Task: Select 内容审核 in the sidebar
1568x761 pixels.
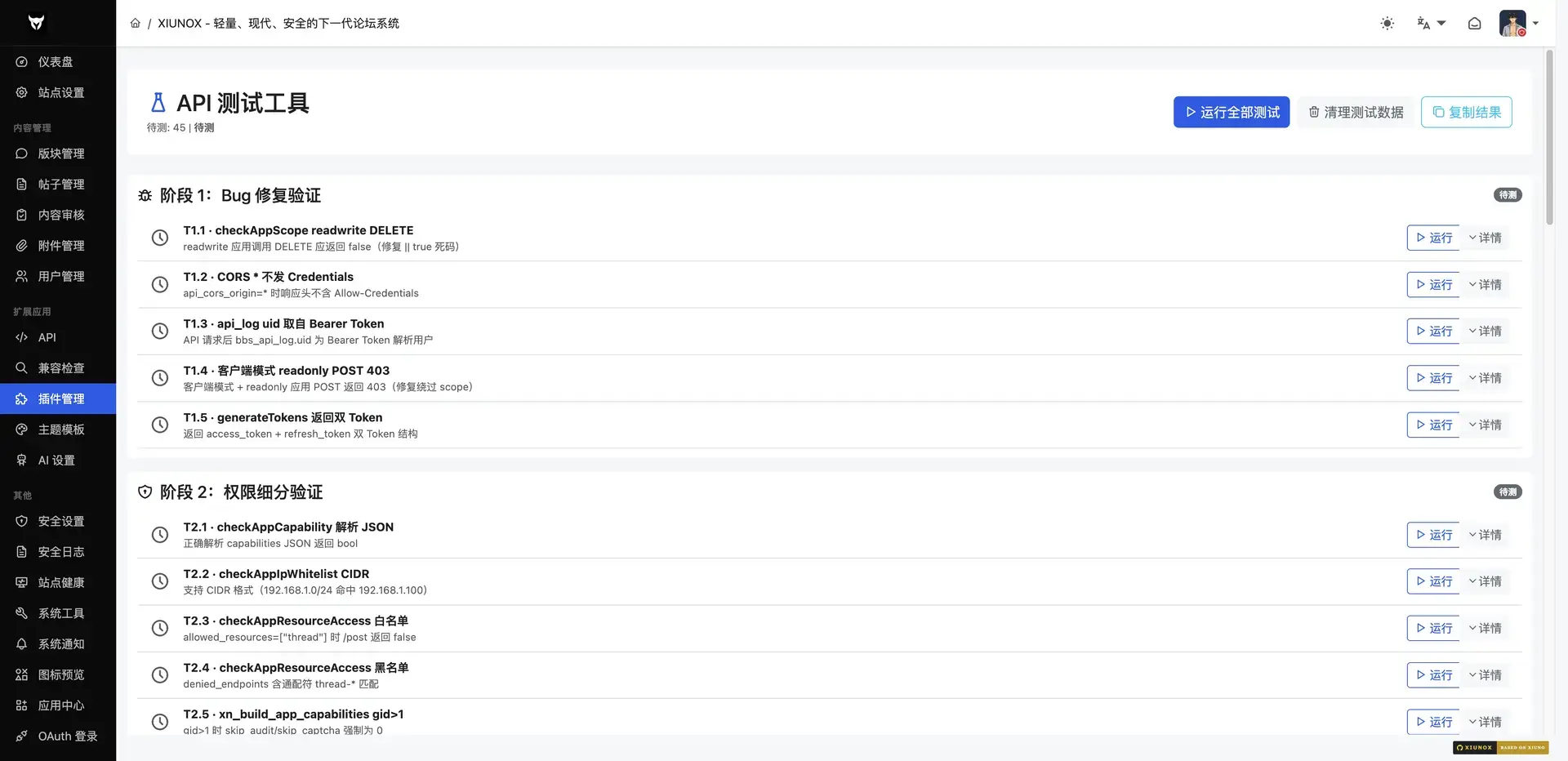Action: pyautogui.click(x=58, y=216)
